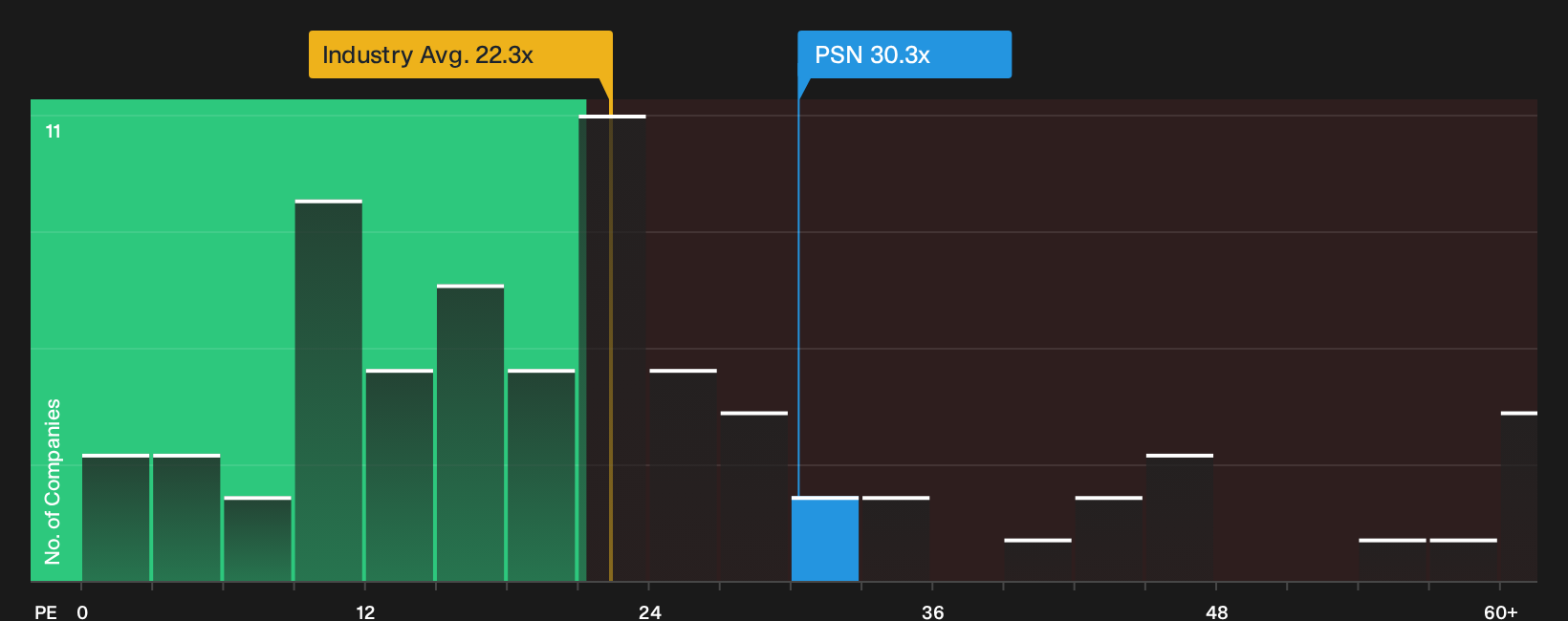Click the x-axis label 36

click(x=933, y=611)
